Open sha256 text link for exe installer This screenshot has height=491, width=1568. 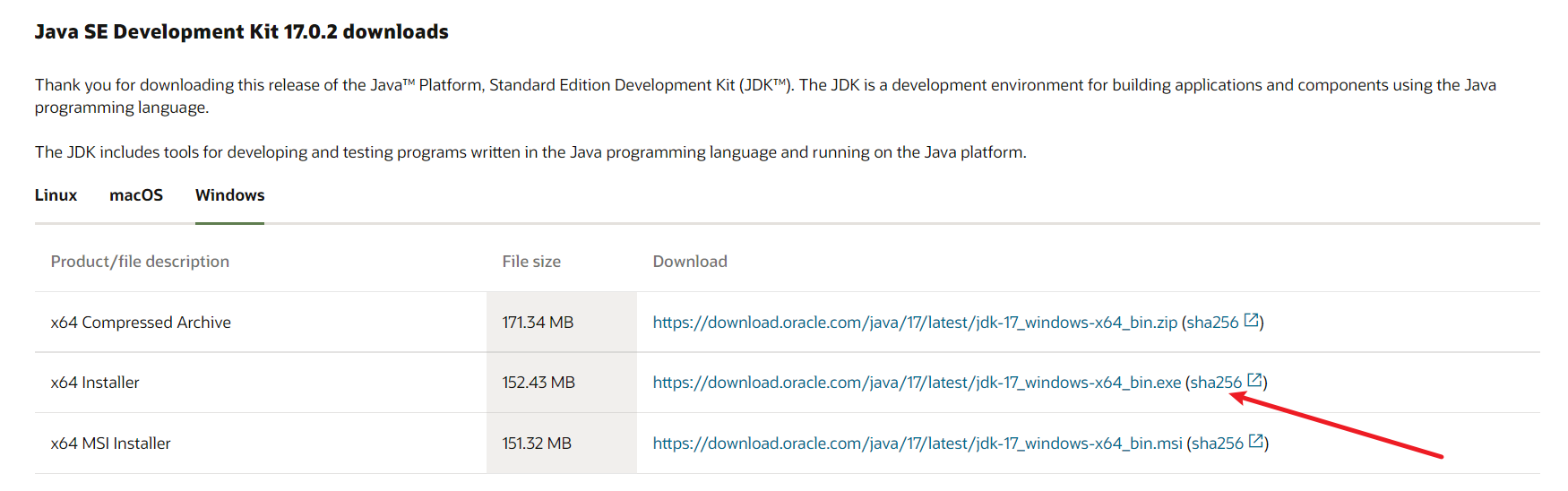click(x=1216, y=383)
